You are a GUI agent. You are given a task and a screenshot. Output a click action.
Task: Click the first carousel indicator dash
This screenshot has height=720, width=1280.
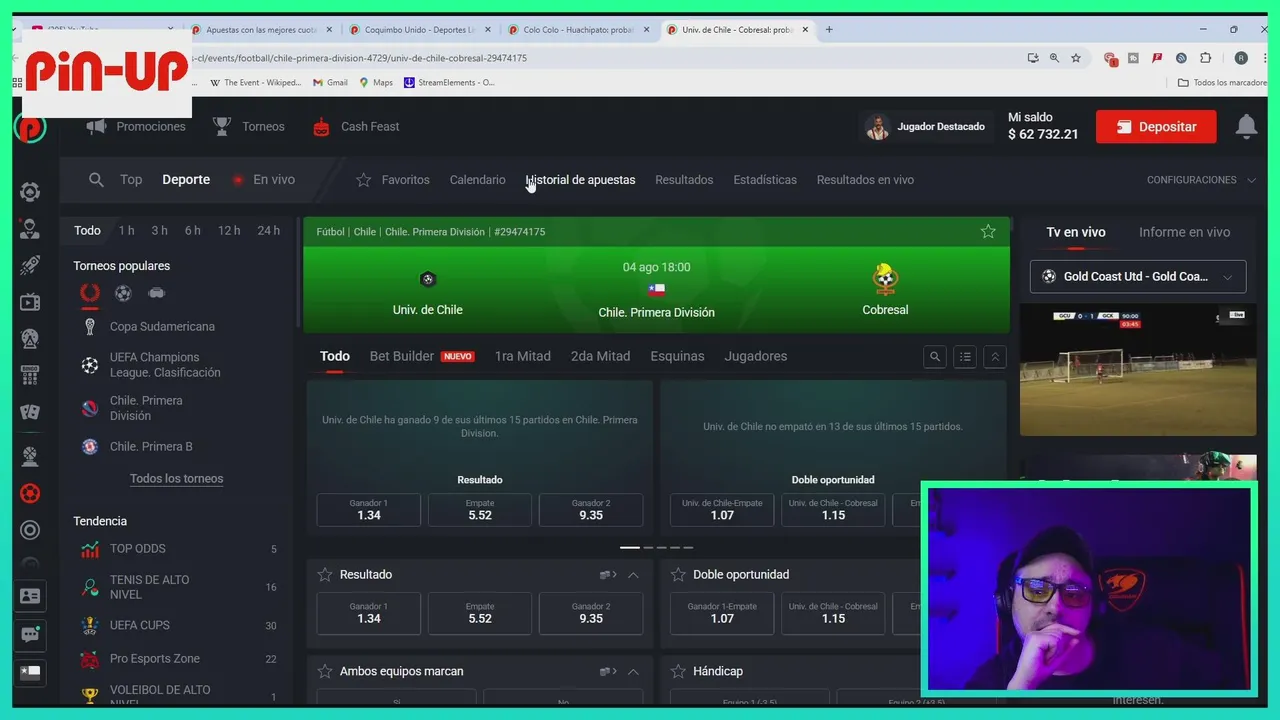coord(630,548)
